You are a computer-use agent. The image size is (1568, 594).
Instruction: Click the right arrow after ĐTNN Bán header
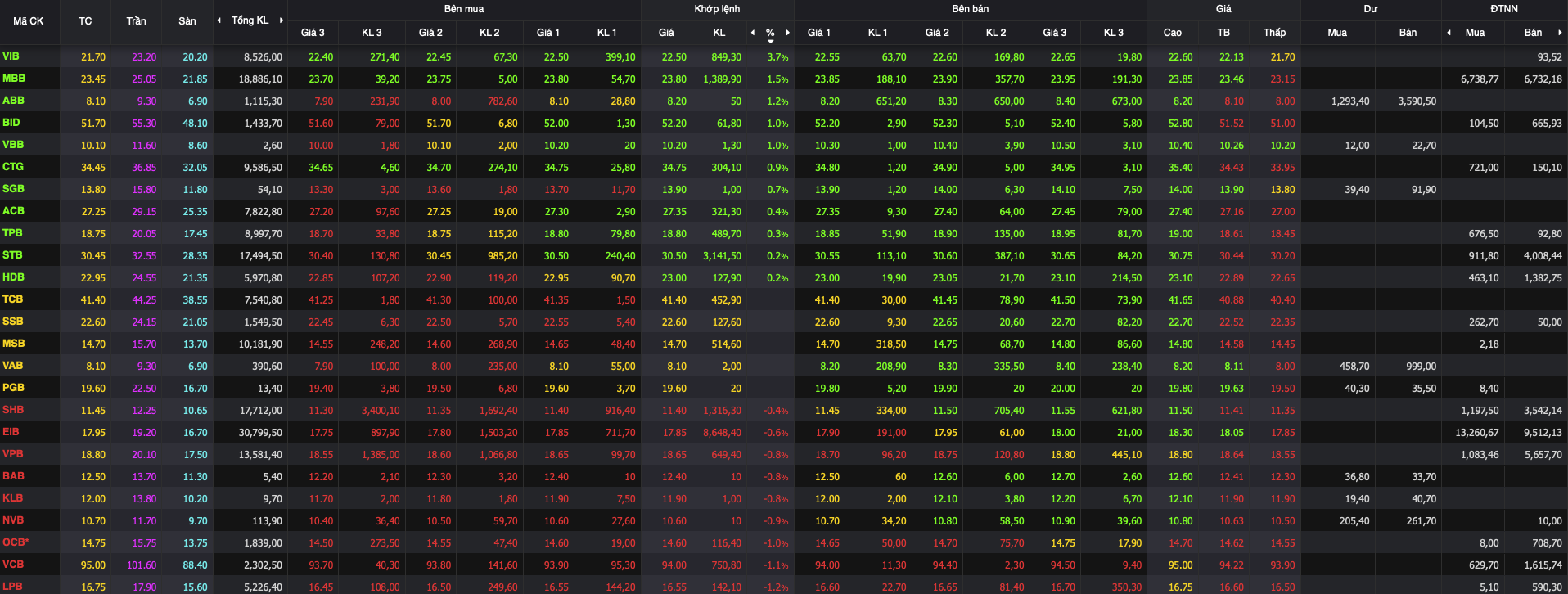[x=1560, y=33]
